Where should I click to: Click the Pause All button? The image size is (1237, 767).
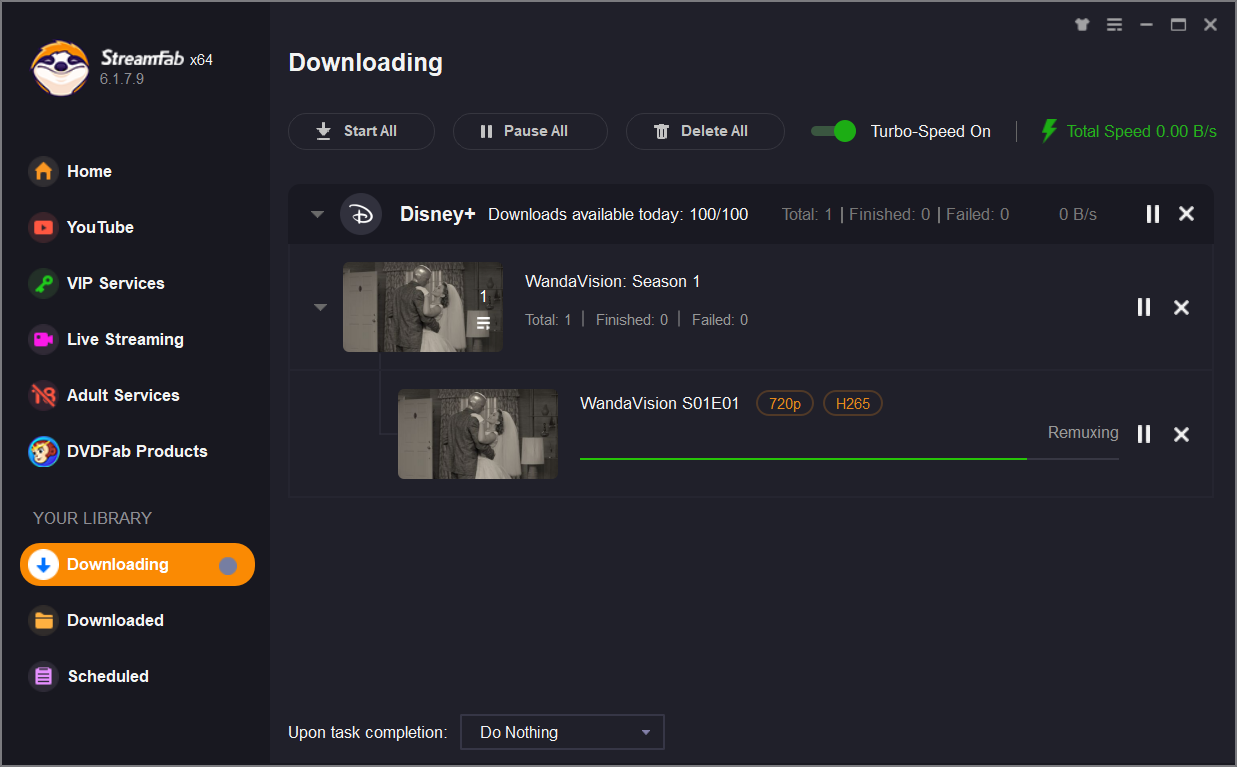click(530, 131)
